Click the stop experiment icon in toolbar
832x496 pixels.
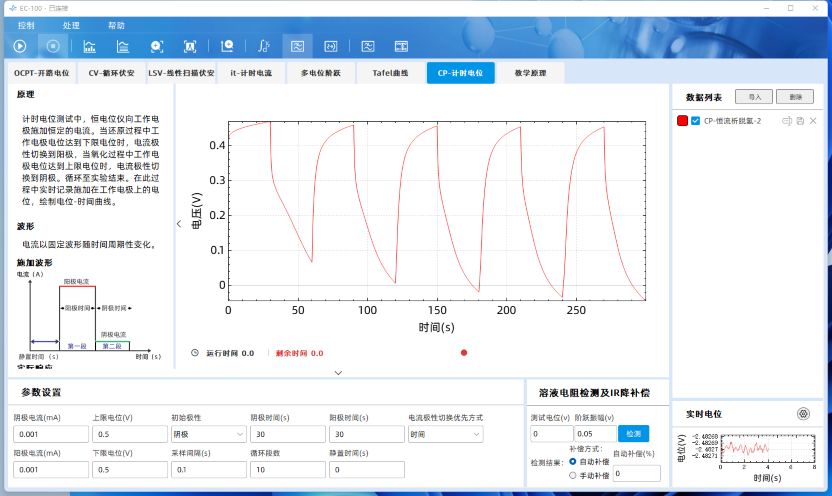54,46
